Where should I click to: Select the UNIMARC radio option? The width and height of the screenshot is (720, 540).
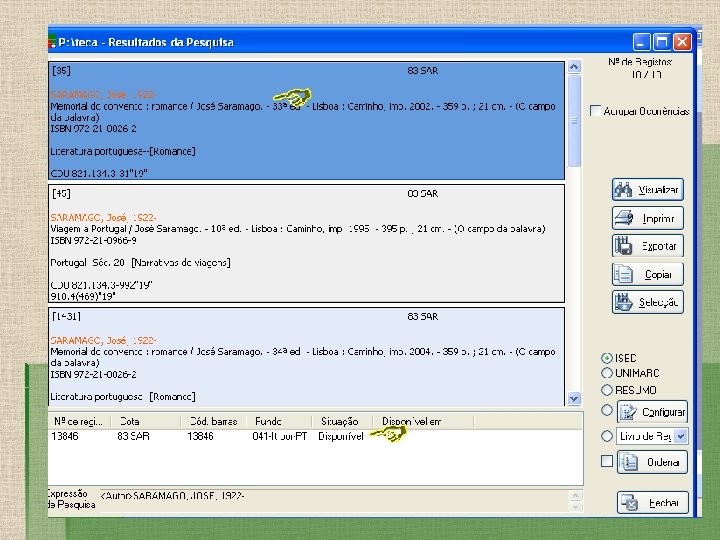coord(607,373)
